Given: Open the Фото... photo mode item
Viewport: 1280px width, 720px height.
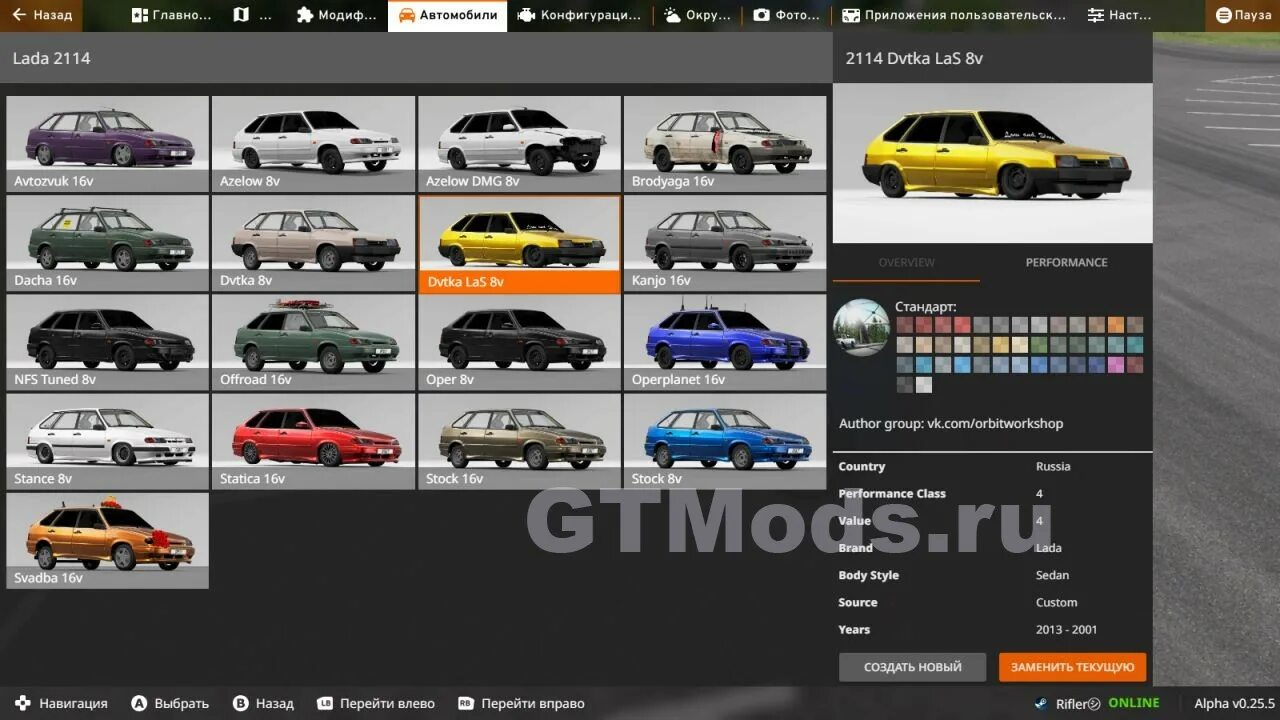Looking at the screenshot, I should click(786, 15).
